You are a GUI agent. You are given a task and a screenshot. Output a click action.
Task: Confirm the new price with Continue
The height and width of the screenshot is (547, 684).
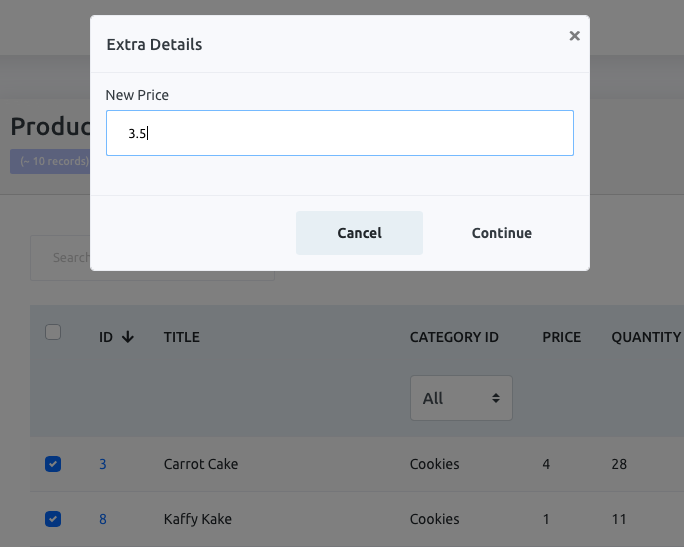coord(501,233)
